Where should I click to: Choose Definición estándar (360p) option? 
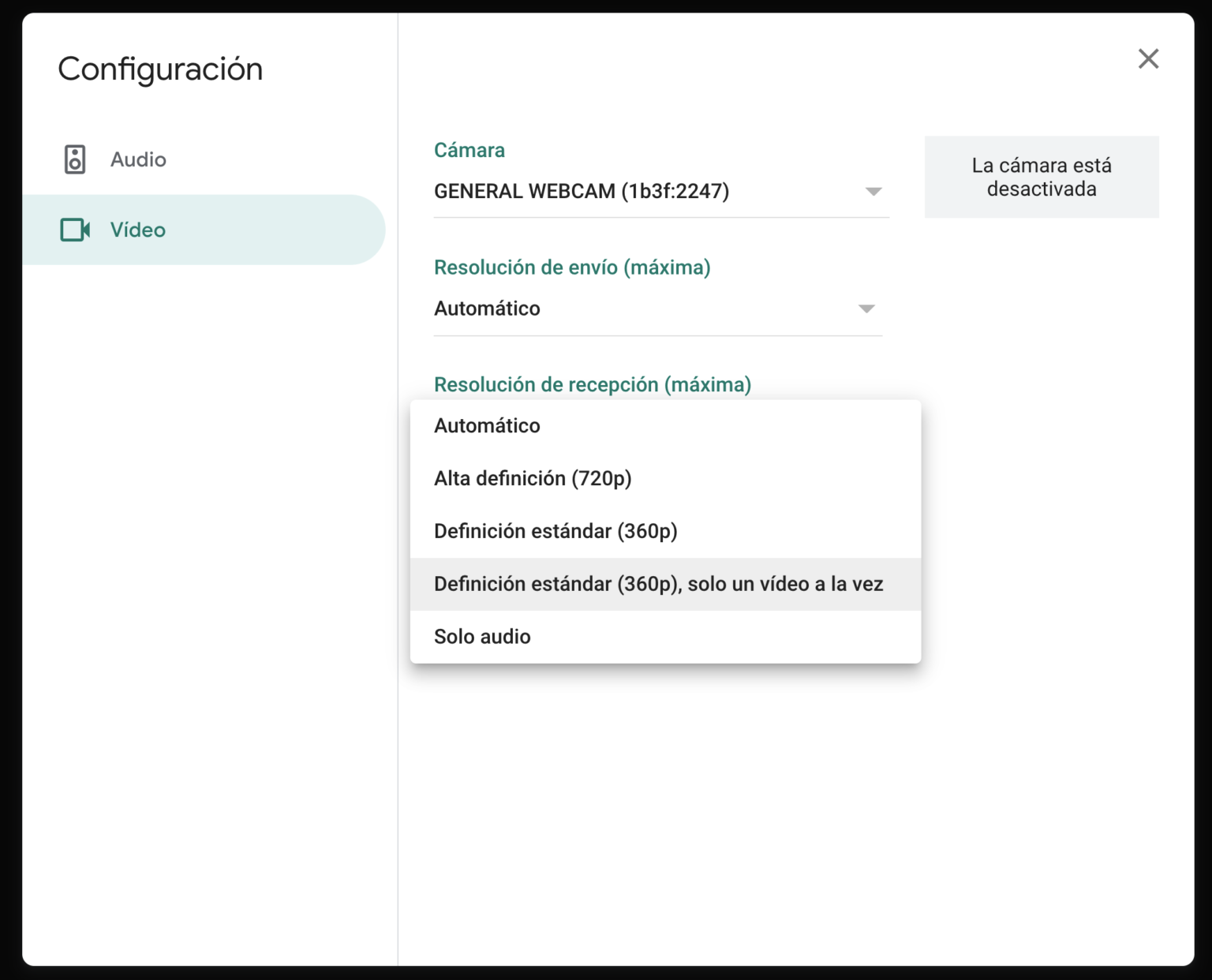(x=665, y=532)
